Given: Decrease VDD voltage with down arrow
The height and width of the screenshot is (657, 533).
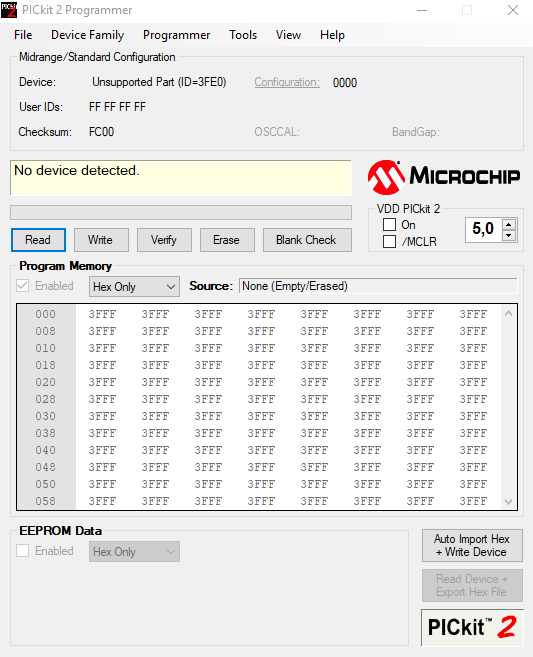Looking at the screenshot, I should (x=509, y=235).
